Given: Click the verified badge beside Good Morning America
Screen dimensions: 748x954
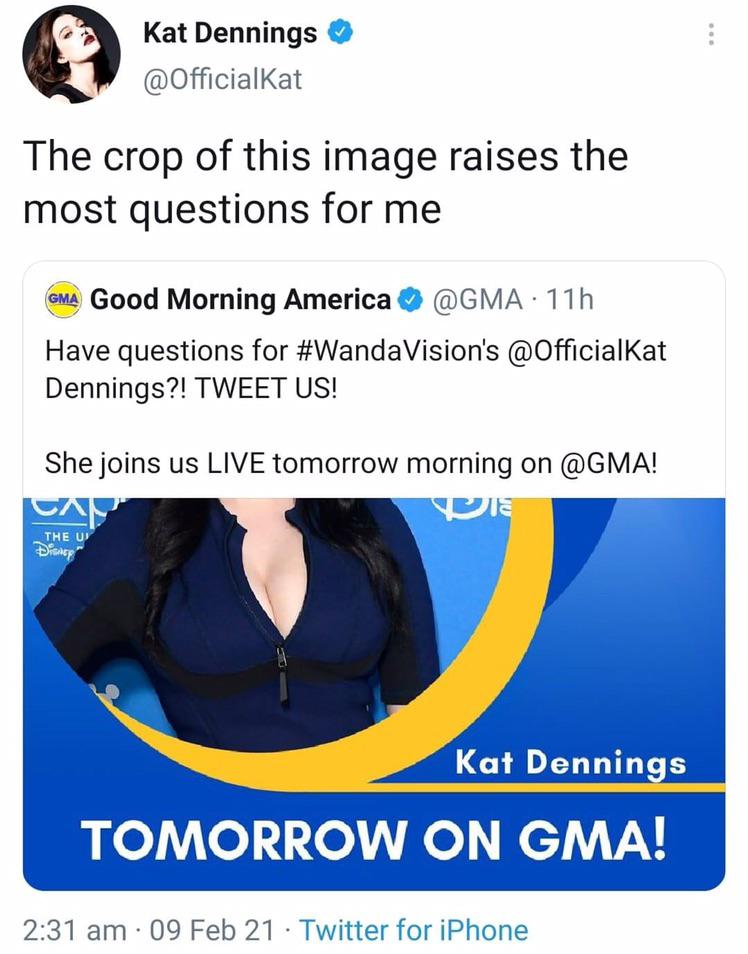Looking at the screenshot, I should point(408,298).
